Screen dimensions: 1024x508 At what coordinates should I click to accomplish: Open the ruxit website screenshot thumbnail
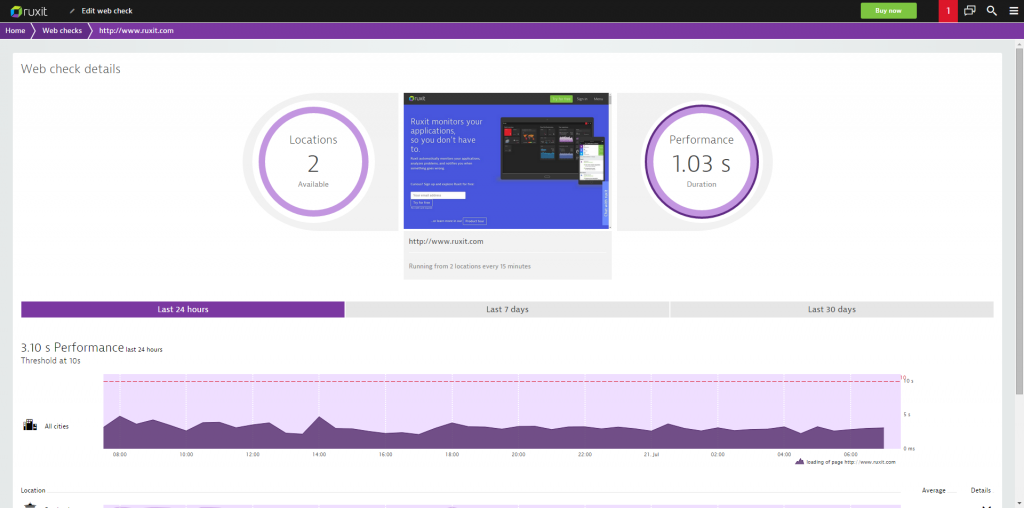point(507,161)
